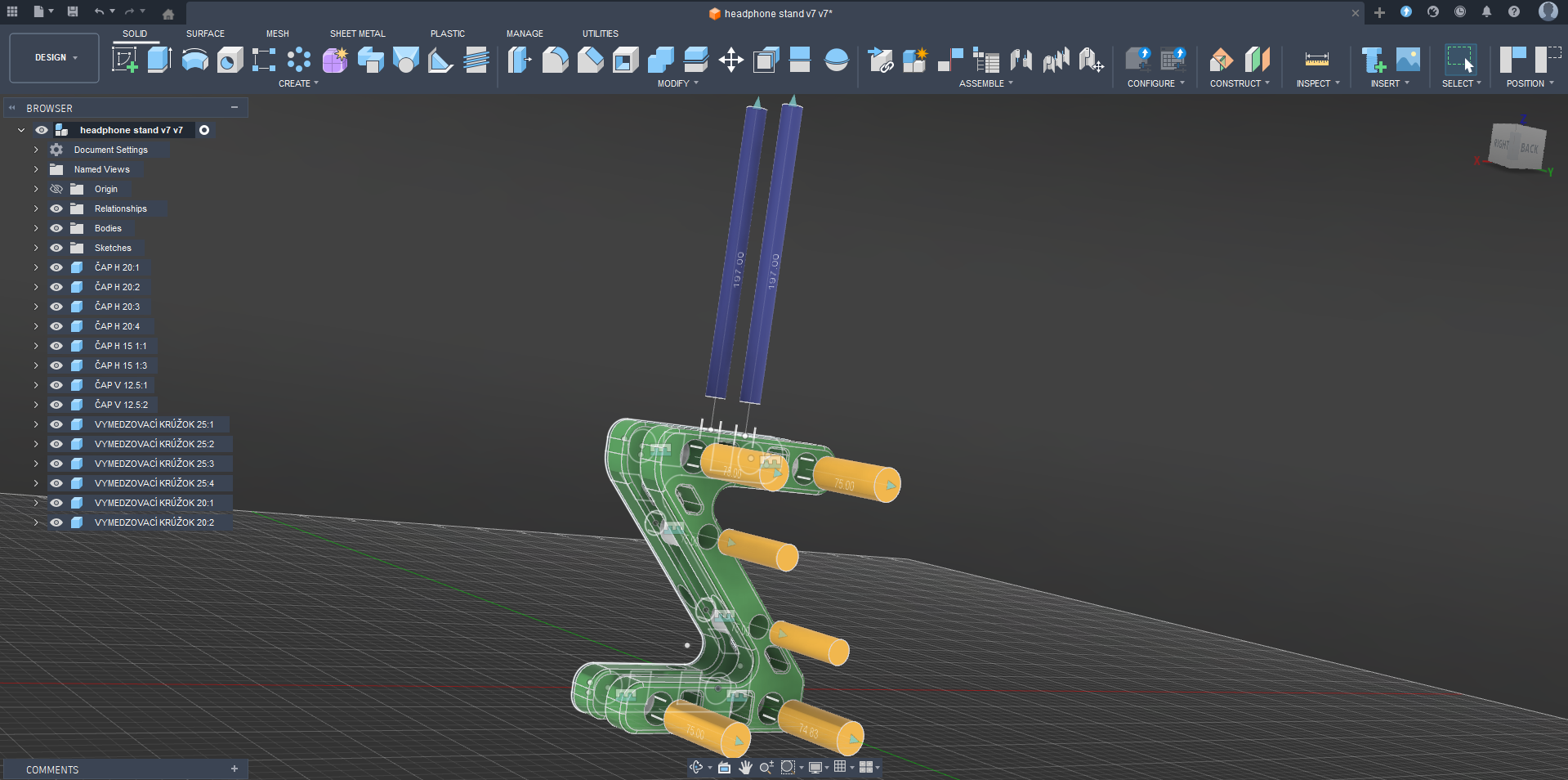The width and height of the screenshot is (1568, 780).
Task: Expand the Sketches folder
Action: (x=36, y=248)
